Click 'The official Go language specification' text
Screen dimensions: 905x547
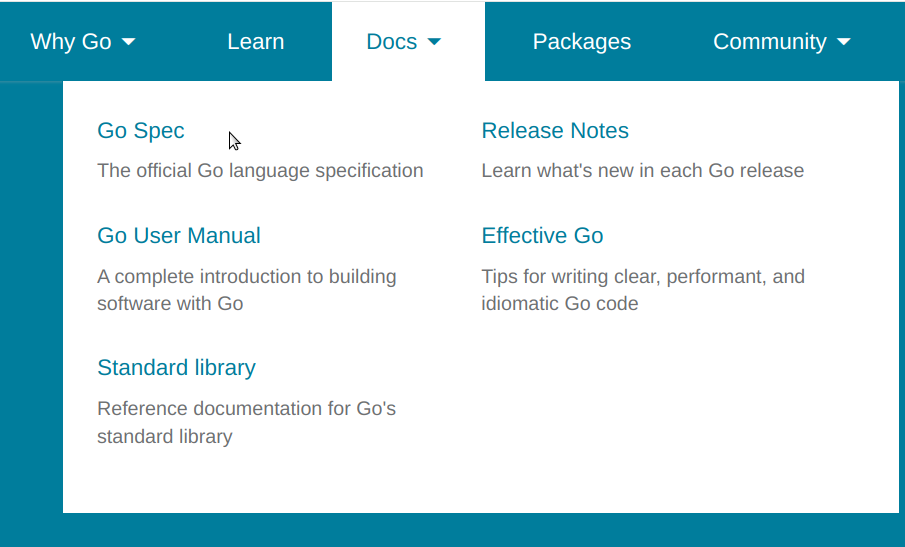260,171
